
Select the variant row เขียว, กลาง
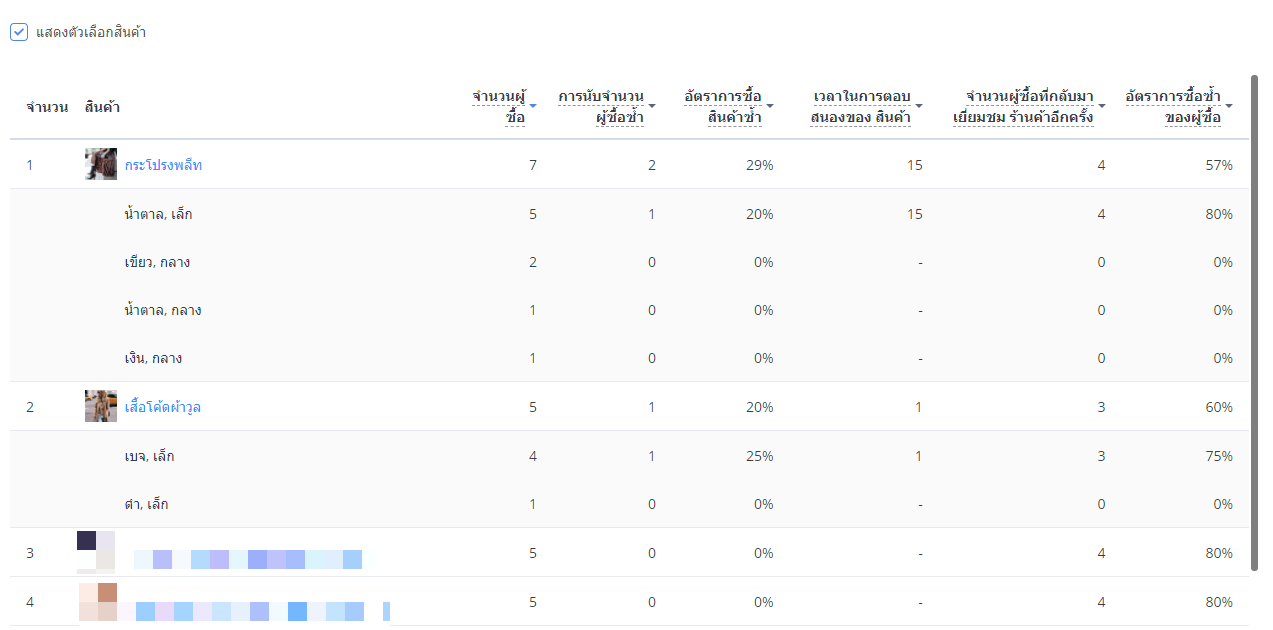click(630, 262)
